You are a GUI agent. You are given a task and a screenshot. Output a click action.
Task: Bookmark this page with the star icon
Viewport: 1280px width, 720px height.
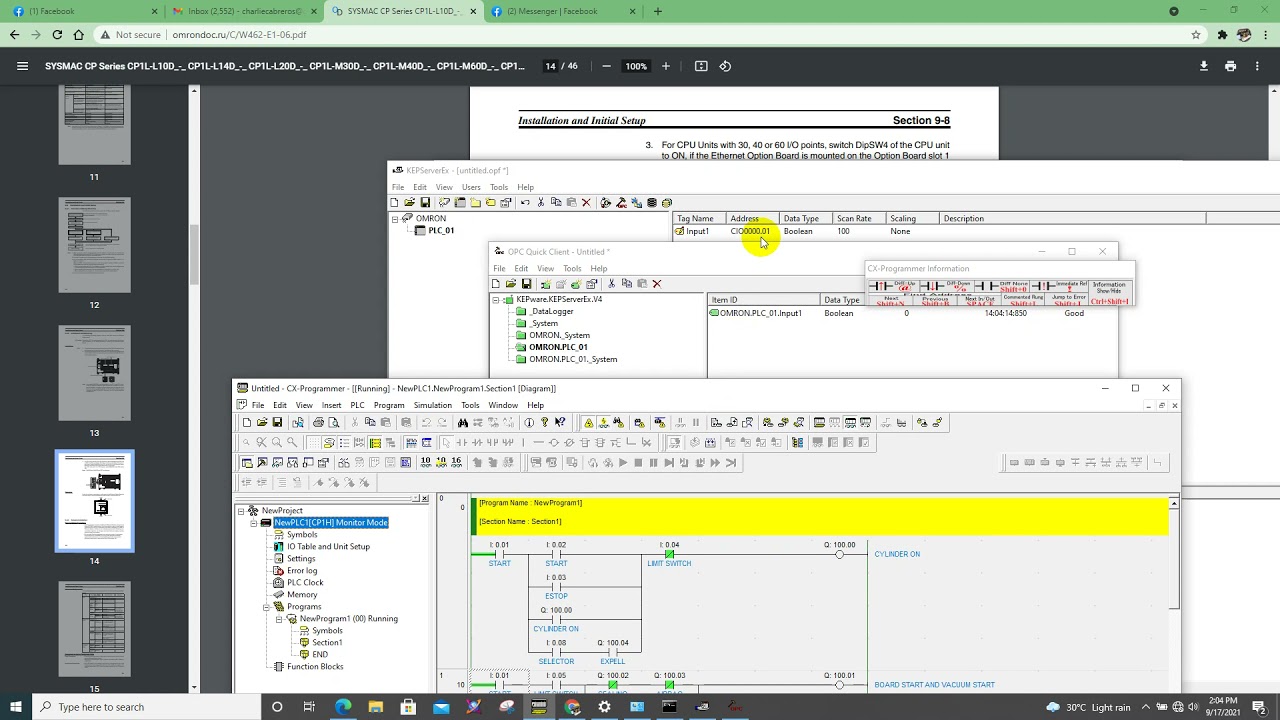1196,34
